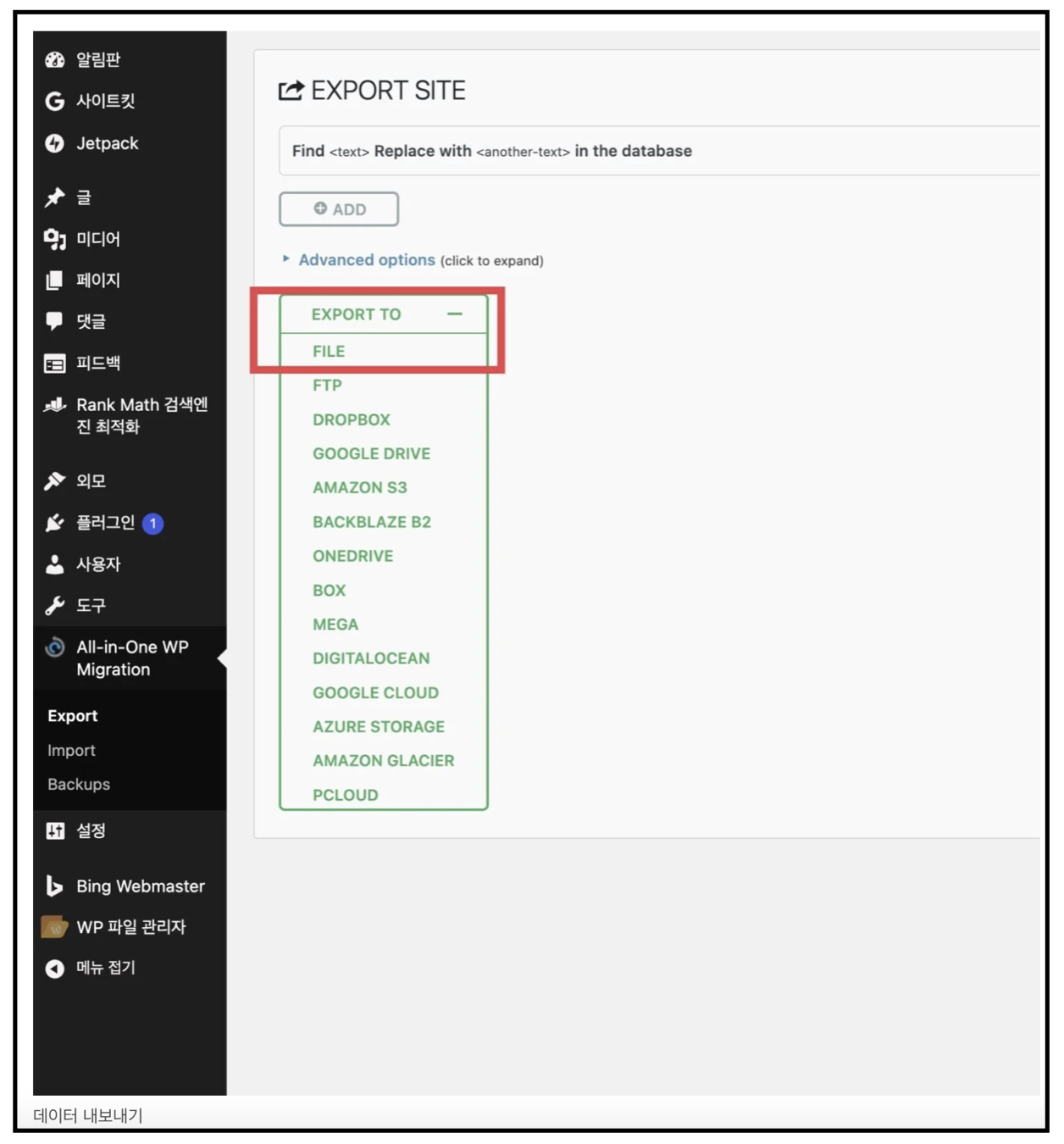Click the plugin update count badge
1064x1144 pixels.
click(x=152, y=524)
